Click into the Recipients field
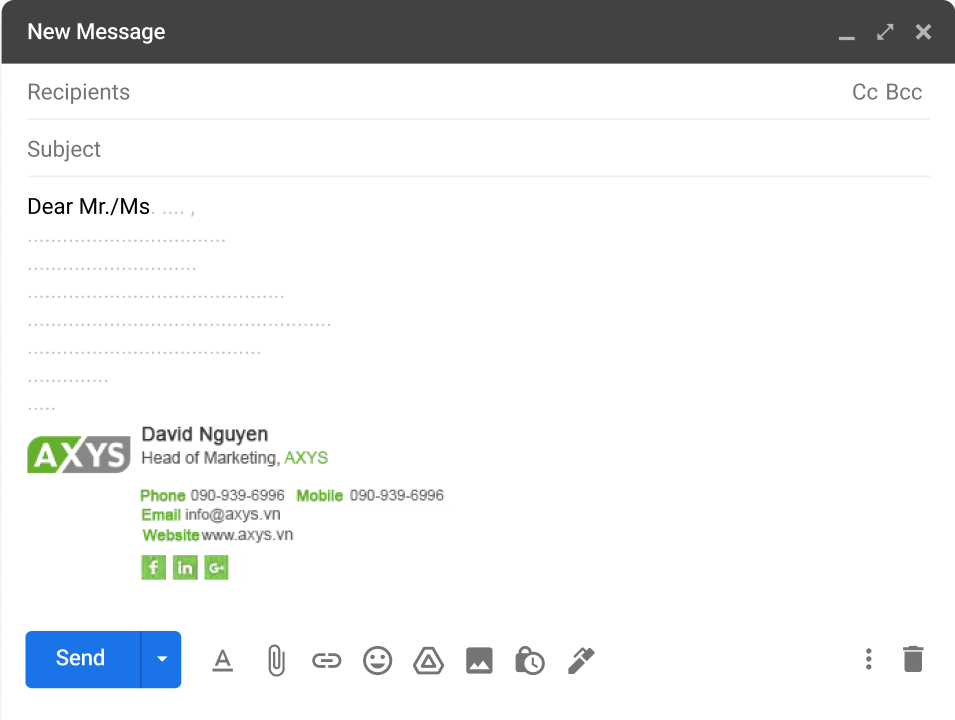The width and height of the screenshot is (955, 720). point(400,92)
